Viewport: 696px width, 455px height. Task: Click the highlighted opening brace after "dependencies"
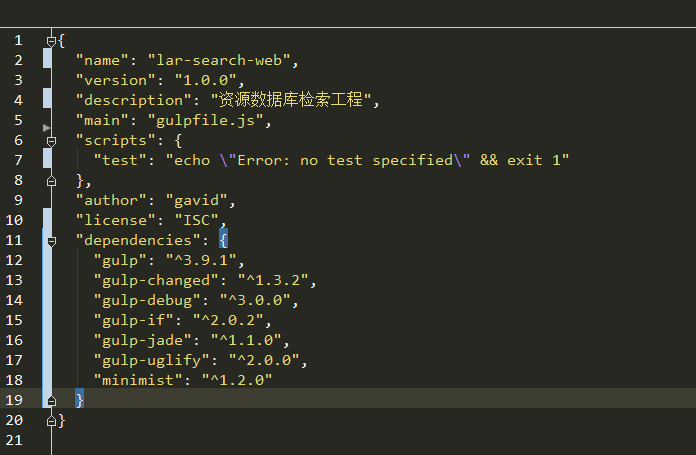tap(224, 240)
